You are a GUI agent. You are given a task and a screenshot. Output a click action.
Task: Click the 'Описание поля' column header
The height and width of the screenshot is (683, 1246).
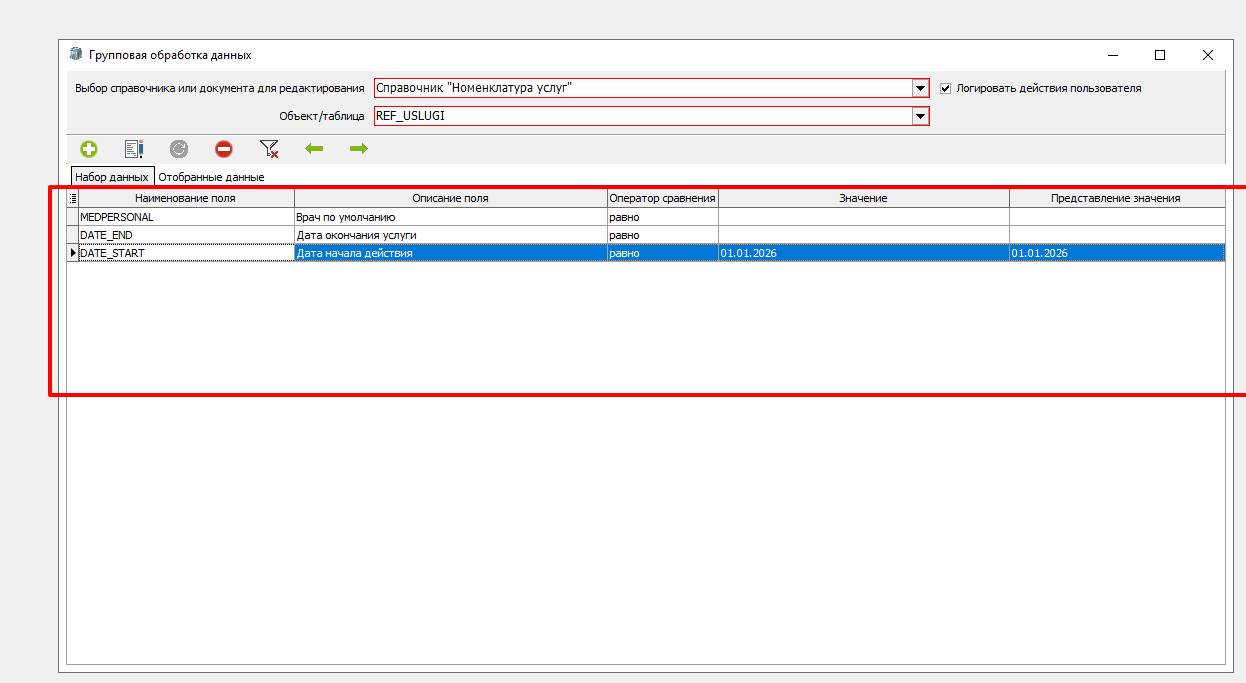pos(451,198)
